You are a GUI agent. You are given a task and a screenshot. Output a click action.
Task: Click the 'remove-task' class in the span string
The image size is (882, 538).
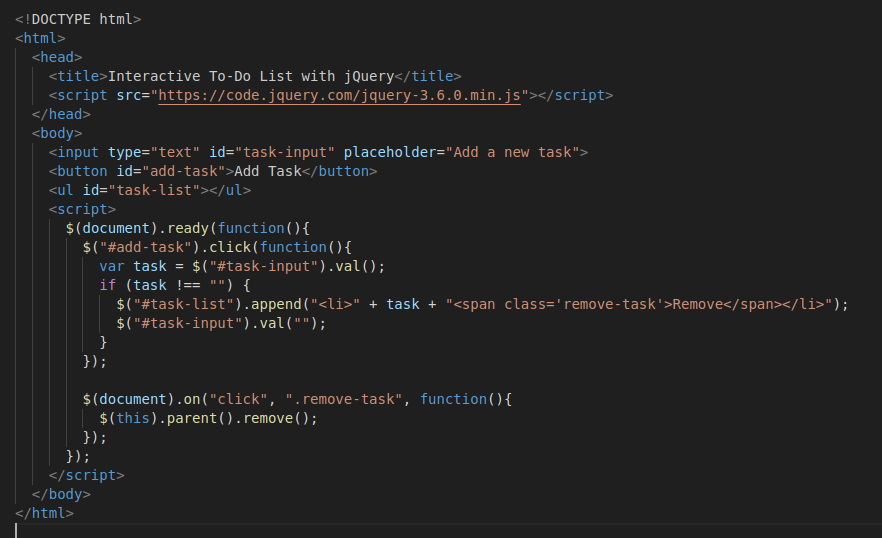coord(609,304)
